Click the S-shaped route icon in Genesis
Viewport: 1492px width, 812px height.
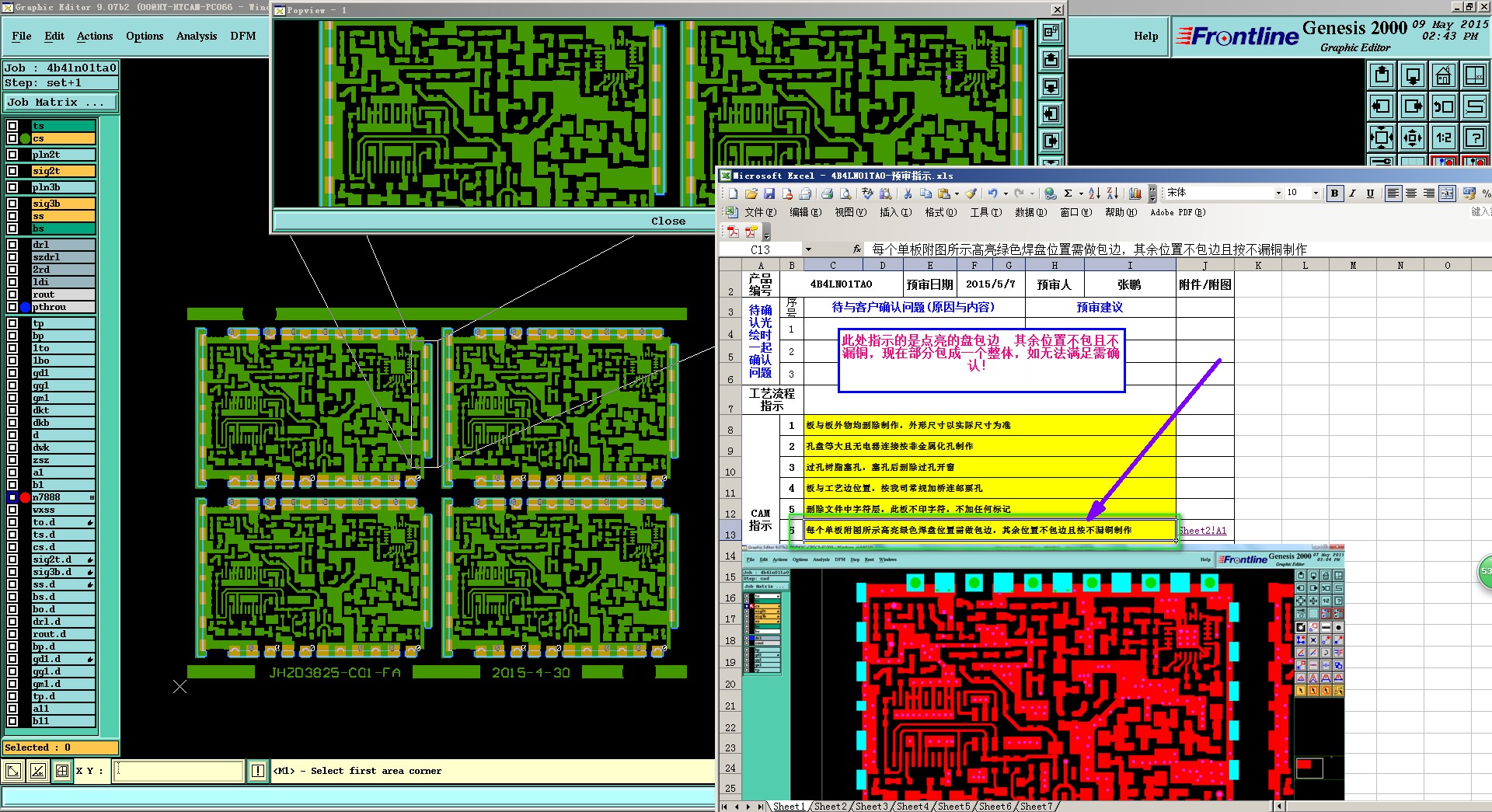1475,106
